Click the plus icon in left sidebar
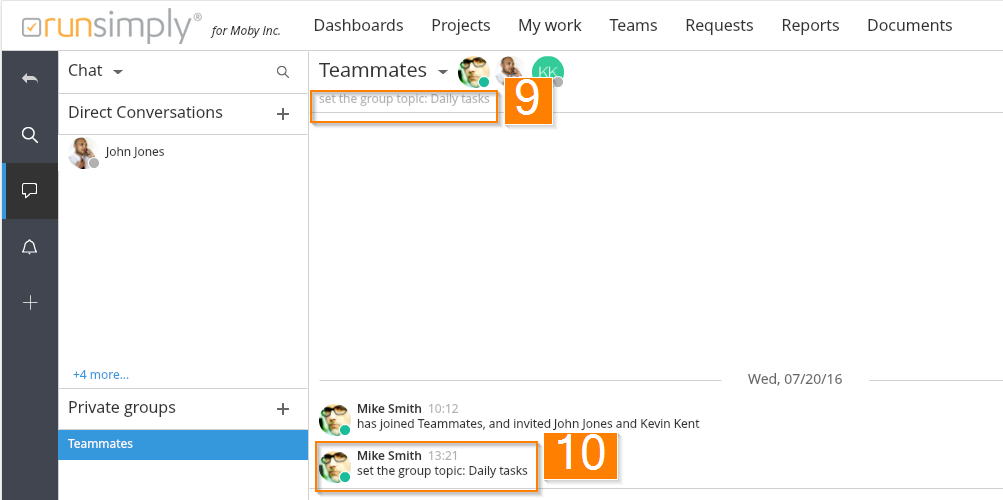The image size is (1003, 500). pos(30,302)
